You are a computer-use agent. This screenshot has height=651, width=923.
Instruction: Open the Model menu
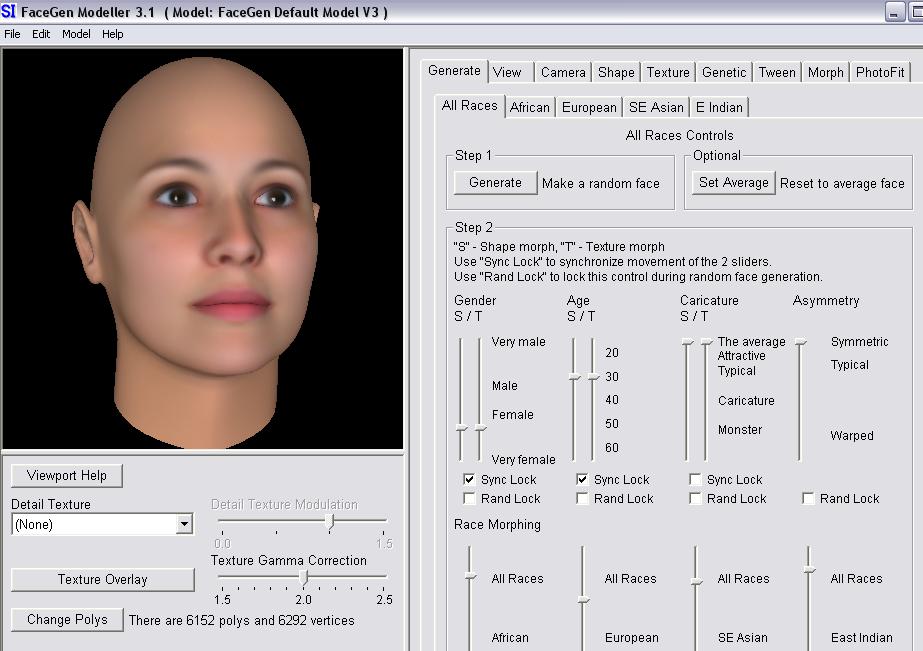point(77,34)
